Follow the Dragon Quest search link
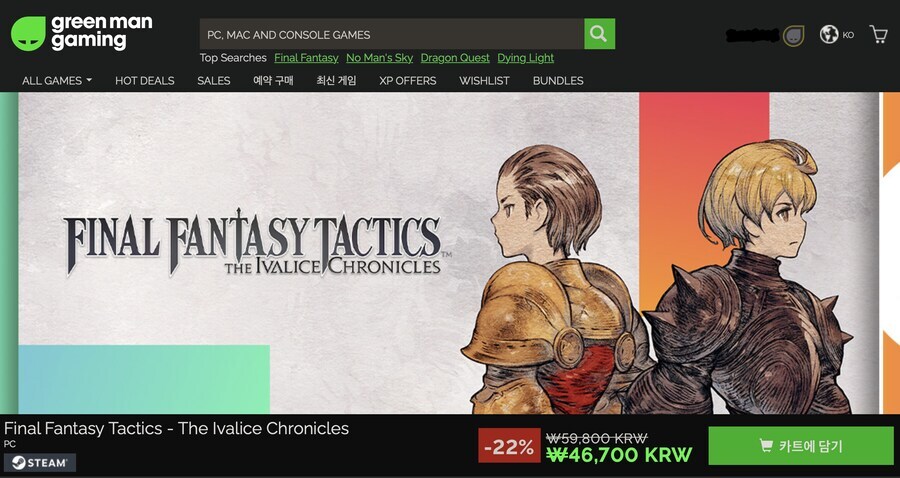This screenshot has height=478, width=900. tap(455, 58)
